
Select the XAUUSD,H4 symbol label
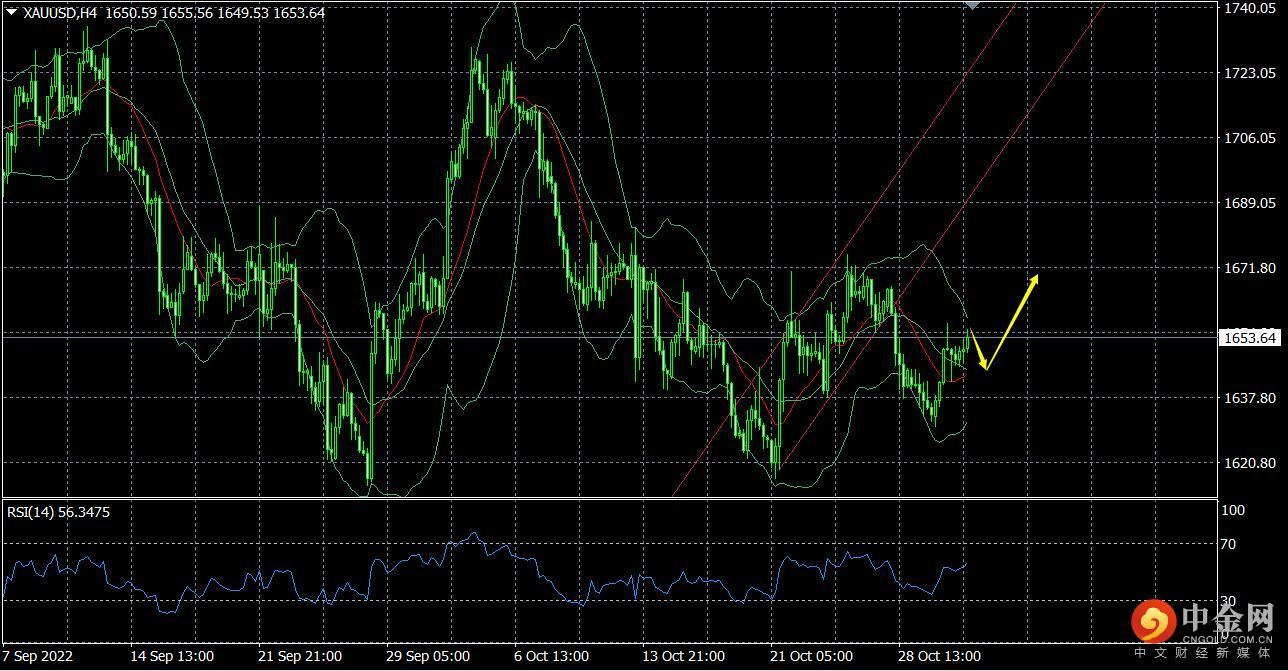point(60,13)
